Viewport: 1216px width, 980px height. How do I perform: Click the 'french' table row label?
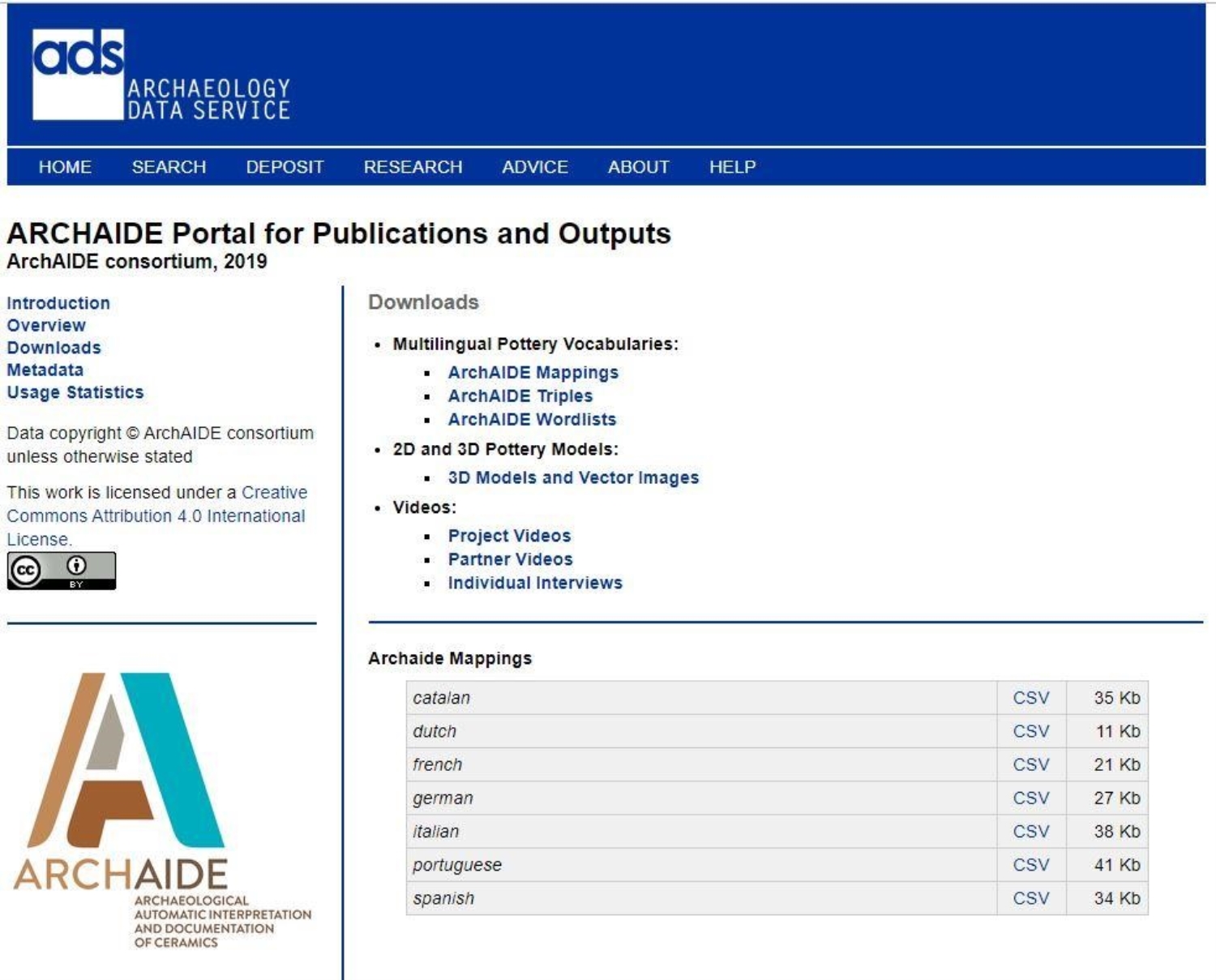[x=437, y=764]
